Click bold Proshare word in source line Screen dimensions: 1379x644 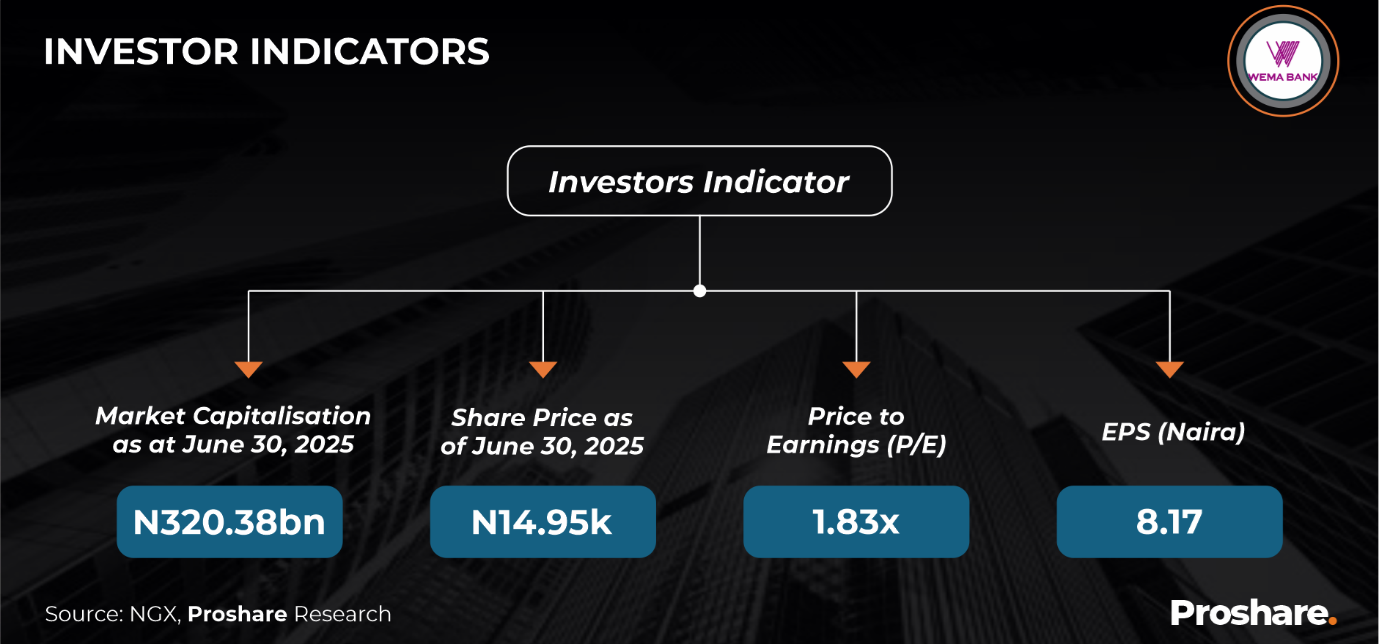coord(237,614)
